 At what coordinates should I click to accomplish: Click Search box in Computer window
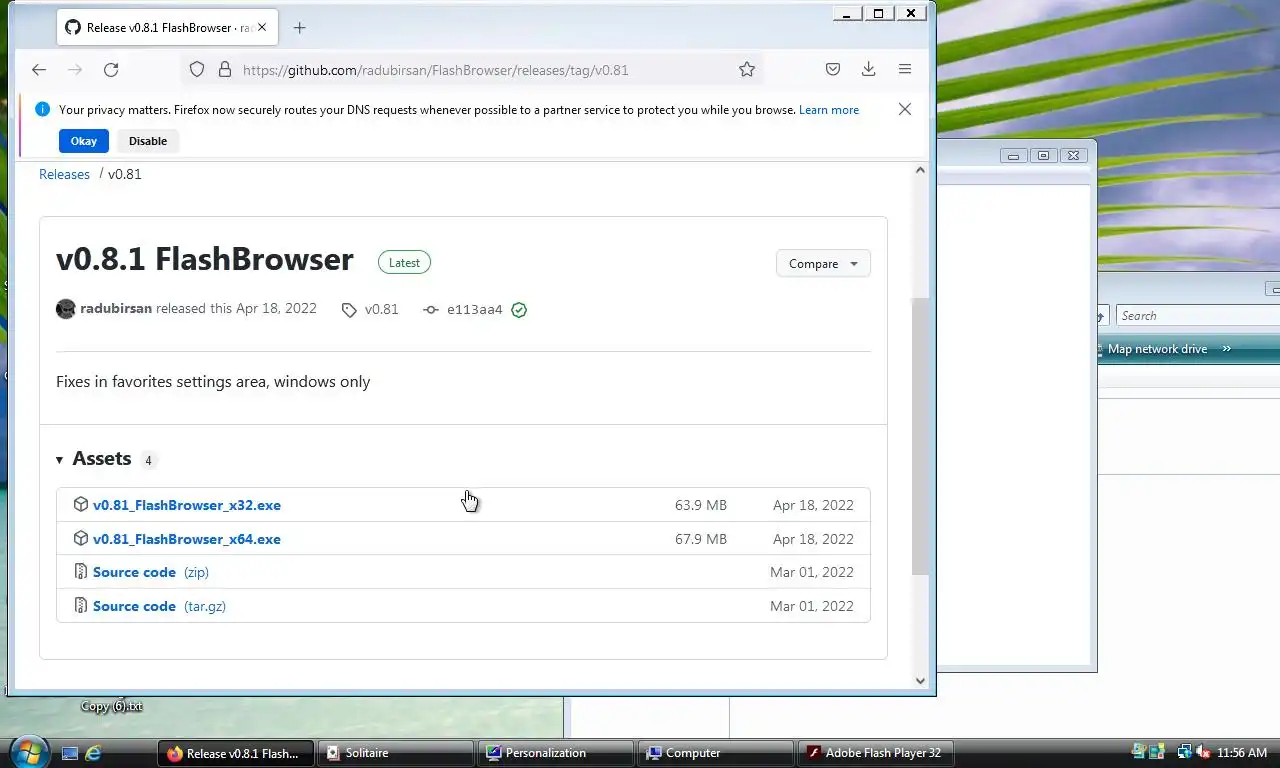(x=1198, y=315)
